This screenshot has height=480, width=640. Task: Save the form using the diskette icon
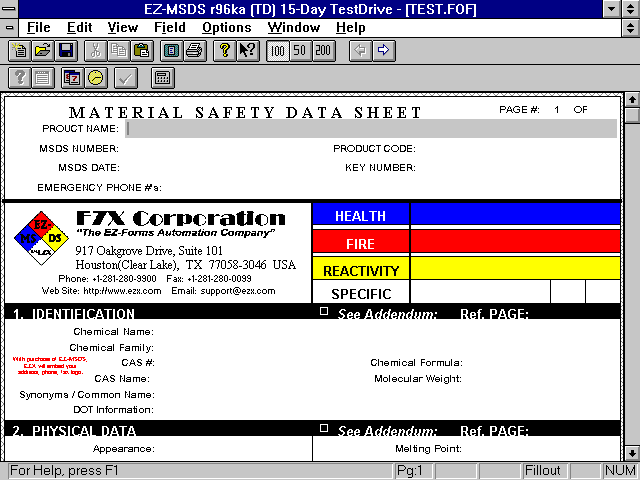click(65, 50)
